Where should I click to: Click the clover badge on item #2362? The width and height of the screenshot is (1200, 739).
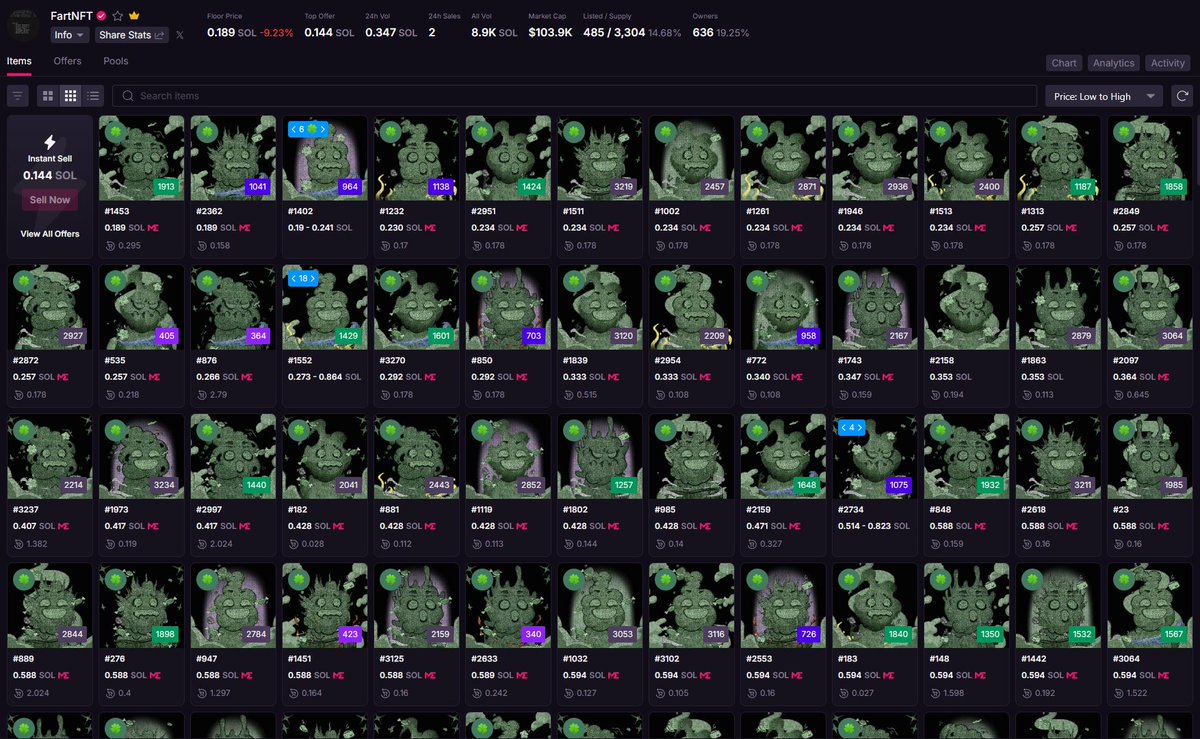click(x=208, y=130)
